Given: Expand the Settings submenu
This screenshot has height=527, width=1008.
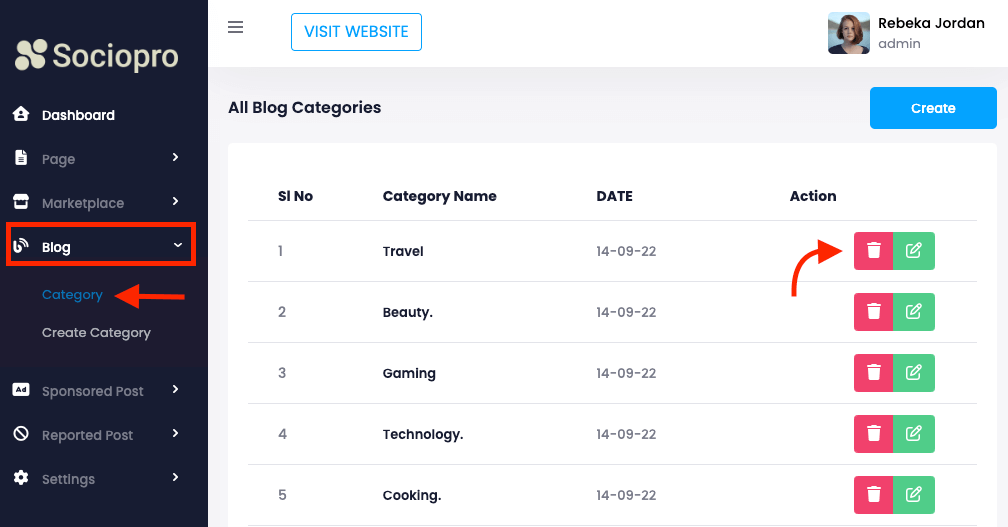Looking at the screenshot, I should tap(176, 478).
